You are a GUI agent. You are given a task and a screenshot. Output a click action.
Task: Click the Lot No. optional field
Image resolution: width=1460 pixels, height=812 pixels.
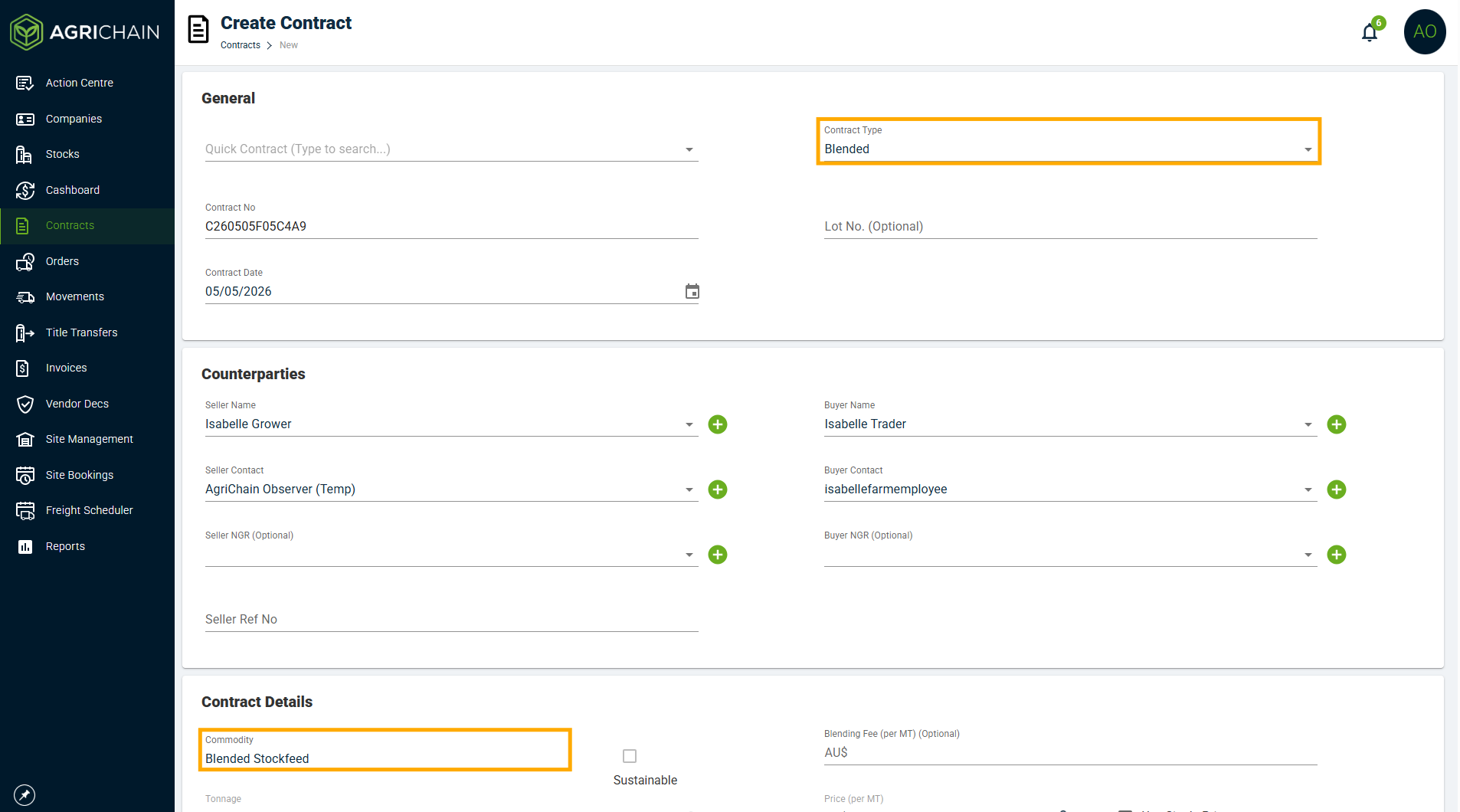[x=1070, y=227]
